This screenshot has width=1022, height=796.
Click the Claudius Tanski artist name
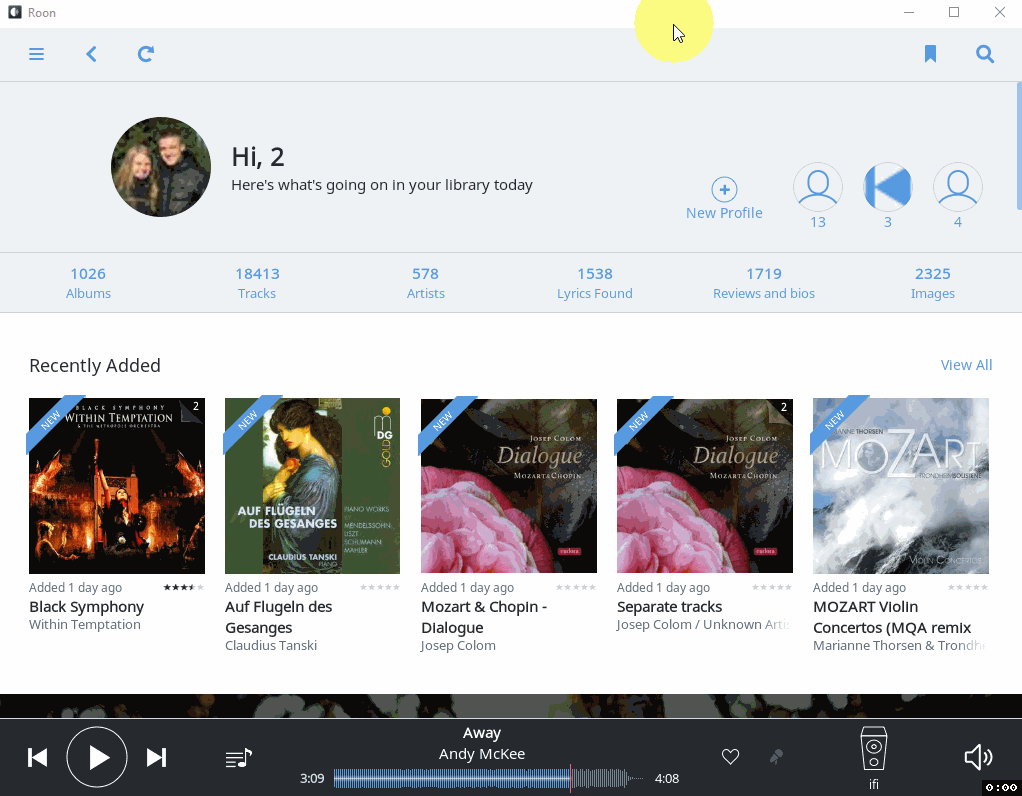(x=271, y=645)
